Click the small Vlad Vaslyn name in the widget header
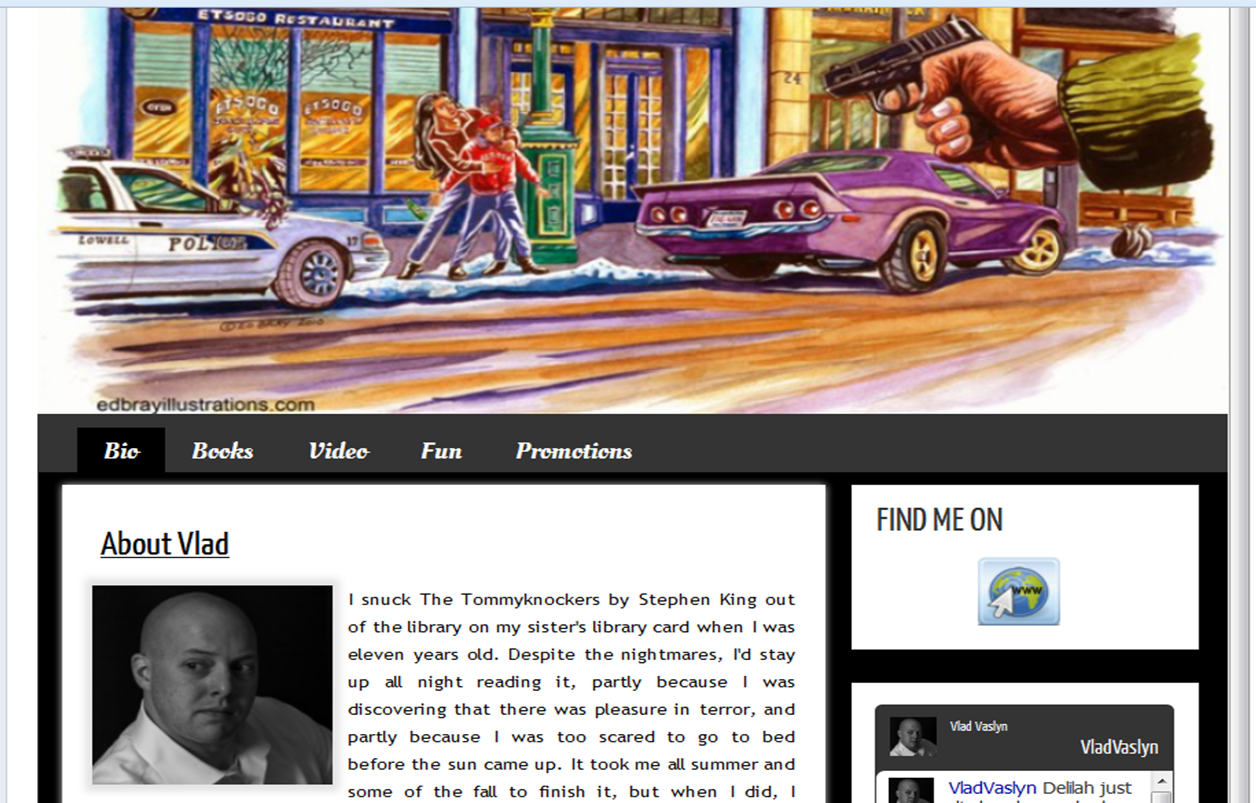 pos(978,727)
